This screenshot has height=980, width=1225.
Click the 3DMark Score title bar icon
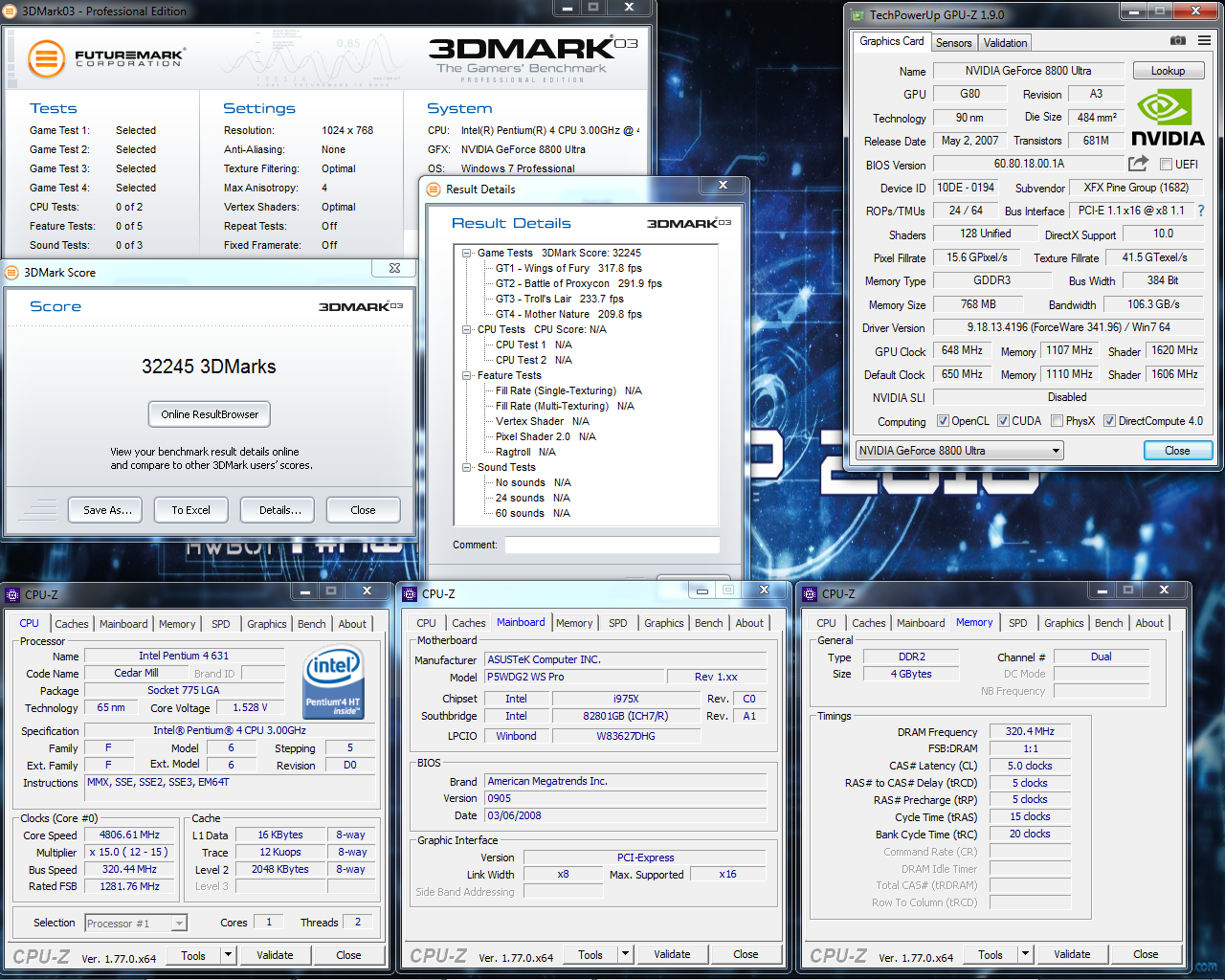pyautogui.click(x=12, y=273)
